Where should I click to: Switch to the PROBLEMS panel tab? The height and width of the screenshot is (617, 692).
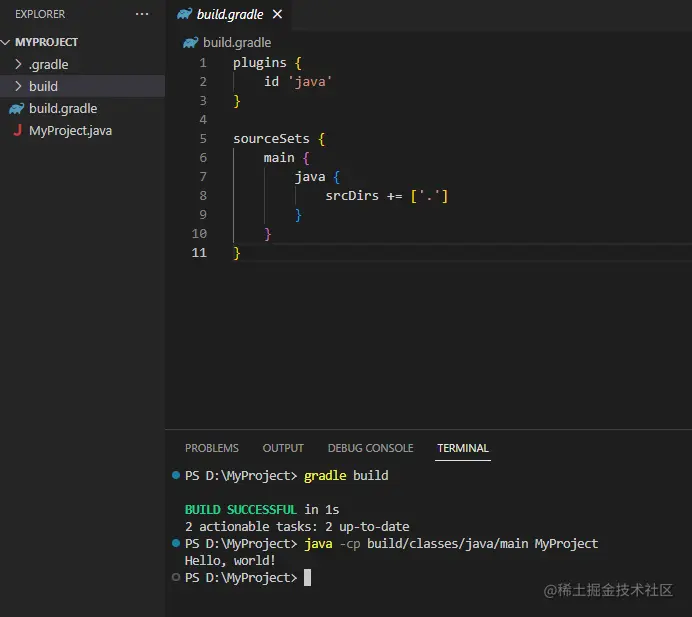[x=212, y=448]
